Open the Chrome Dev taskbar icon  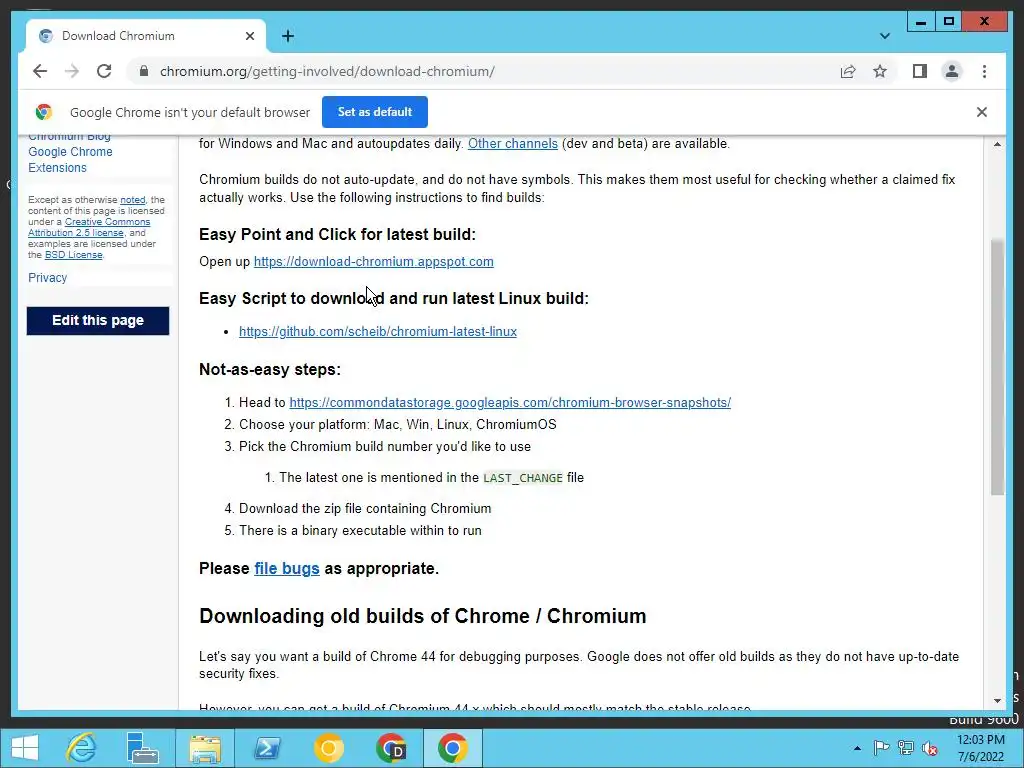coord(391,748)
